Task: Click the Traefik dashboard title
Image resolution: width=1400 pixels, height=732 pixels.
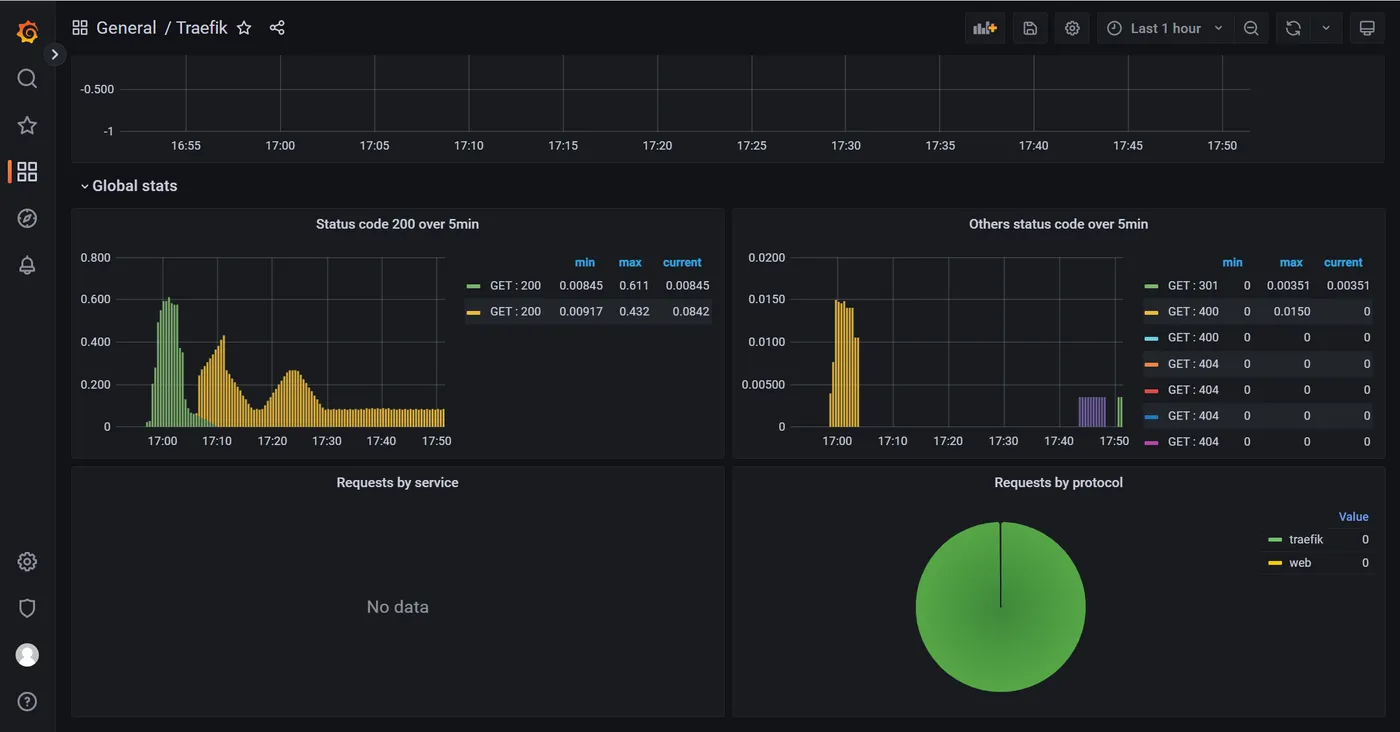Action: pyautogui.click(x=202, y=28)
